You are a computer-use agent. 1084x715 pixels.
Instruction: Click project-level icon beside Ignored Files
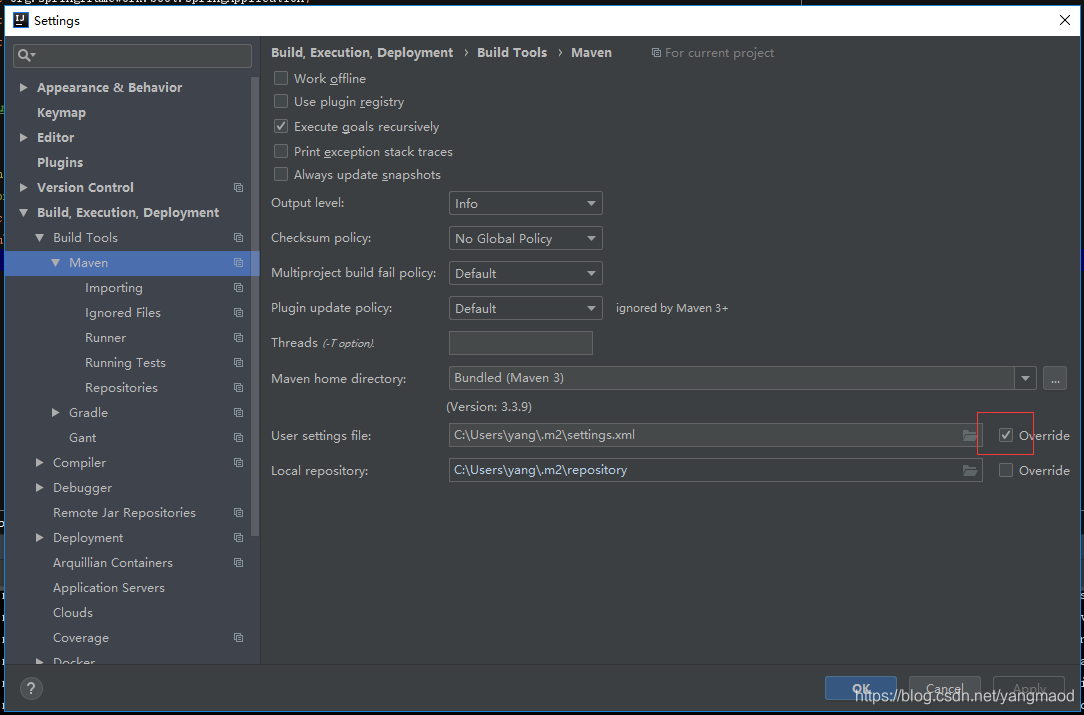pos(239,313)
